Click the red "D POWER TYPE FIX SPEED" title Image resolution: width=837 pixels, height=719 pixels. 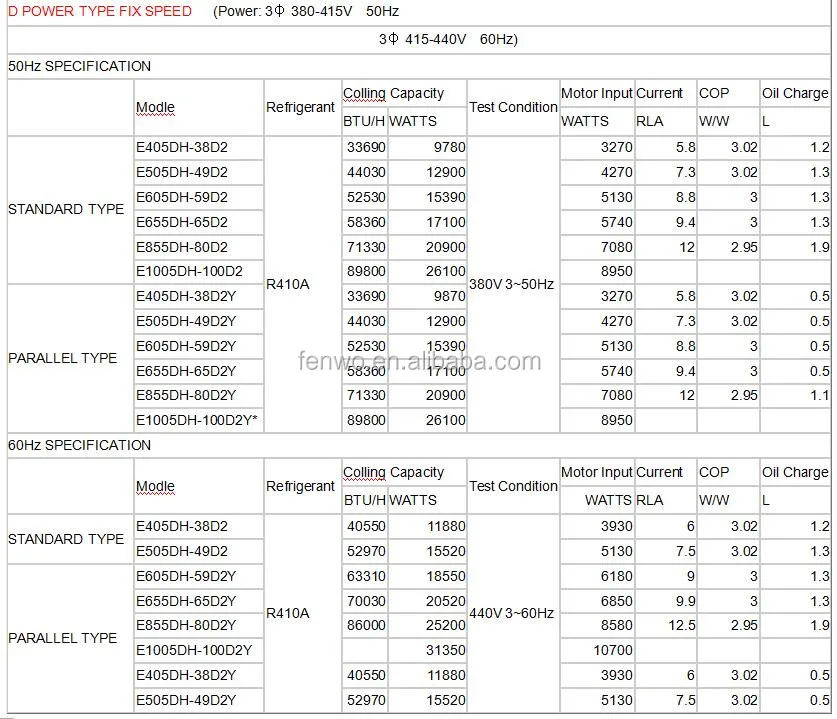tap(99, 12)
